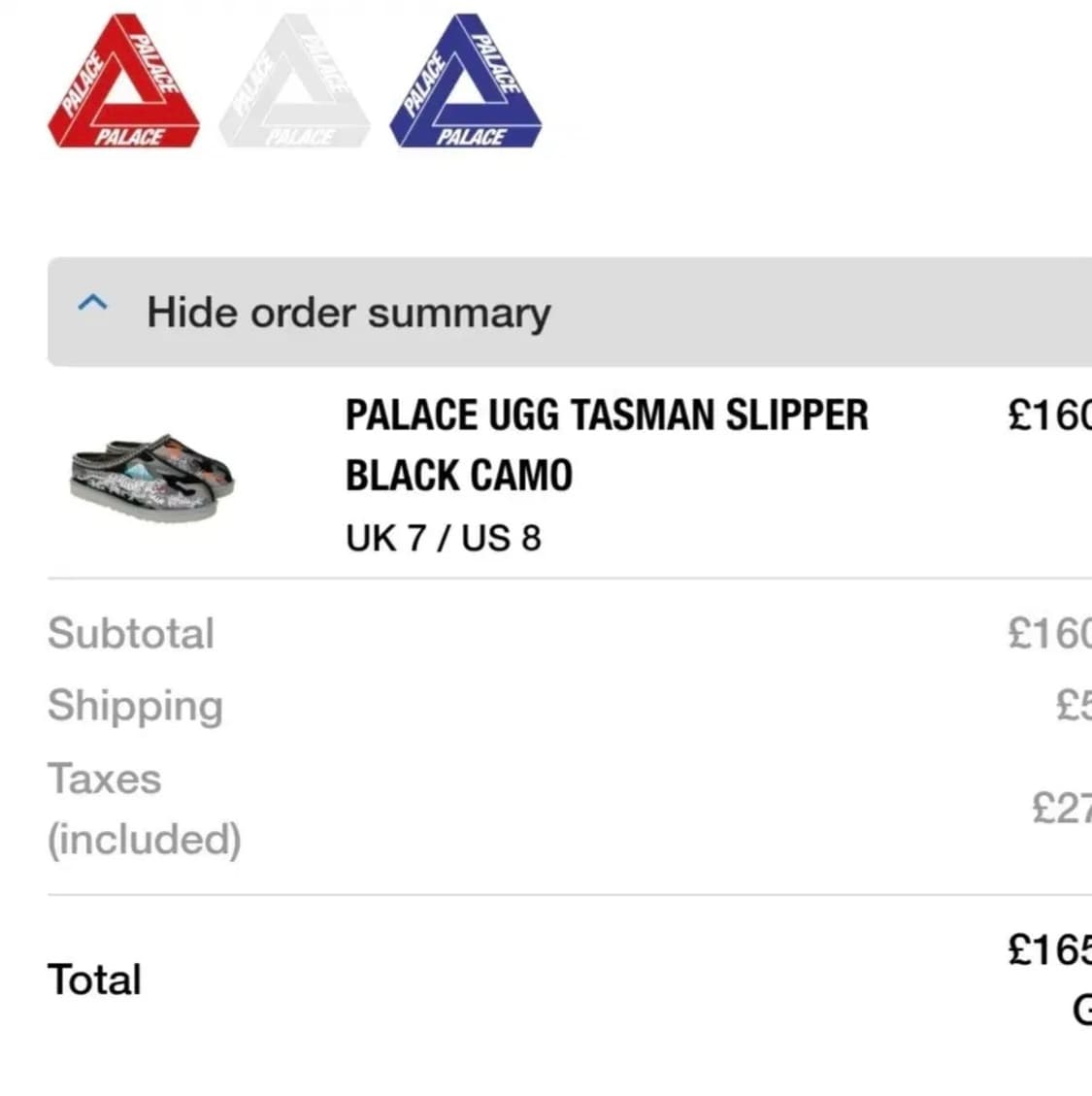1092x1096 pixels.
Task: Select the 'PALACE UGG TASMAN SLIPPER' title line
Action: tap(607, 415)
